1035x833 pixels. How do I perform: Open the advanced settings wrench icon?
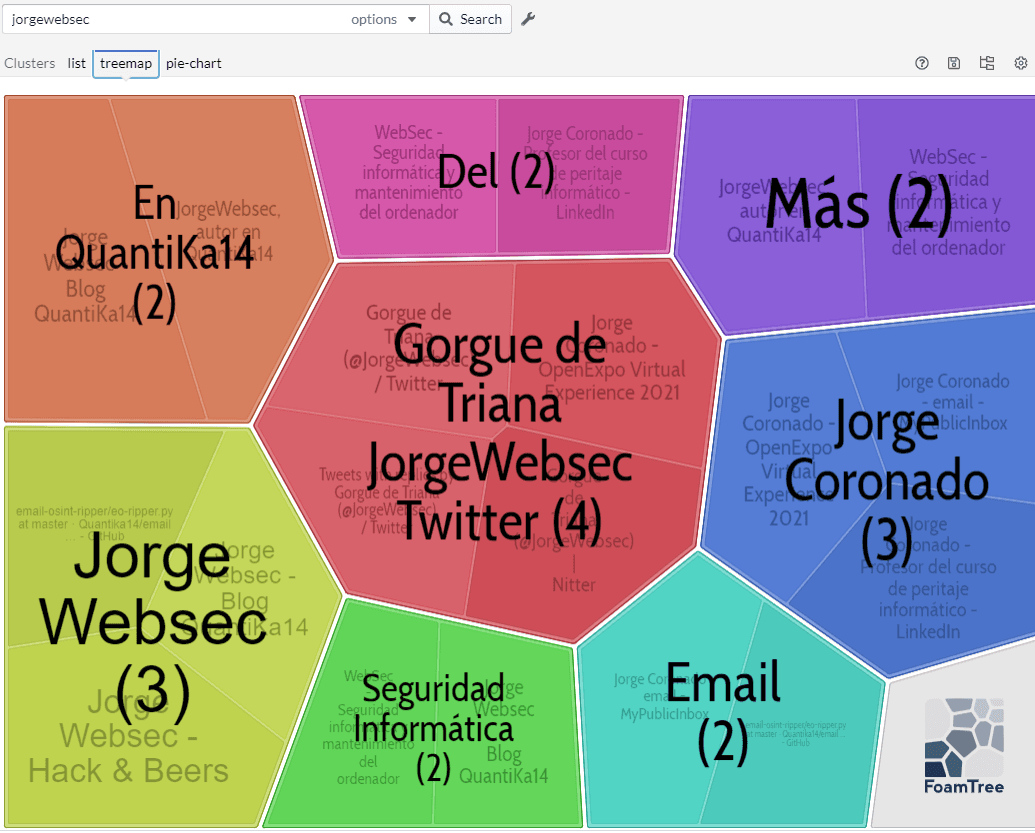coord(527,19)
